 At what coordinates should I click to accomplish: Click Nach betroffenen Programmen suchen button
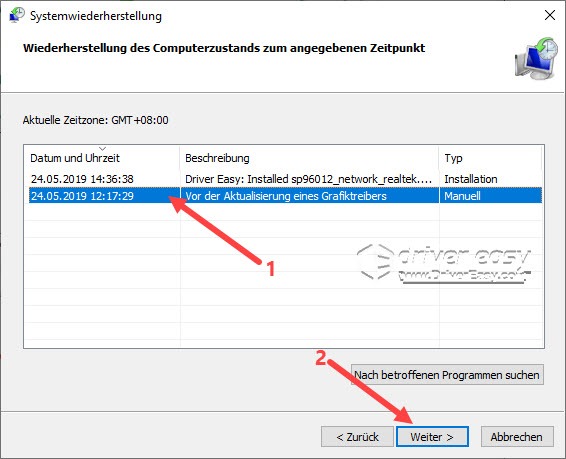click(x=447, y=375)
